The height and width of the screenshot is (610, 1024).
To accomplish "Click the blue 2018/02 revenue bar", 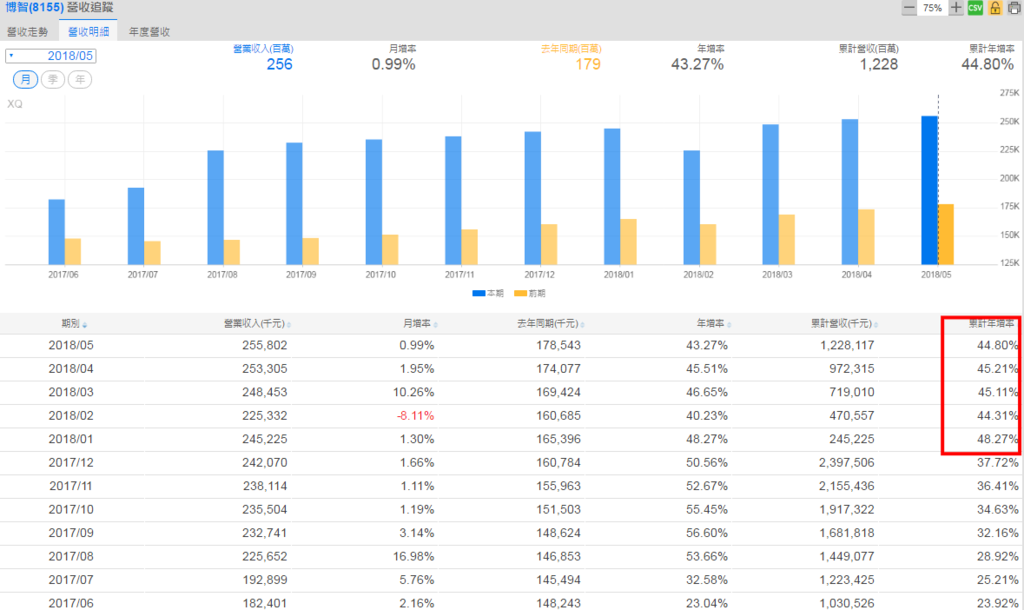I will click(692, 208).
